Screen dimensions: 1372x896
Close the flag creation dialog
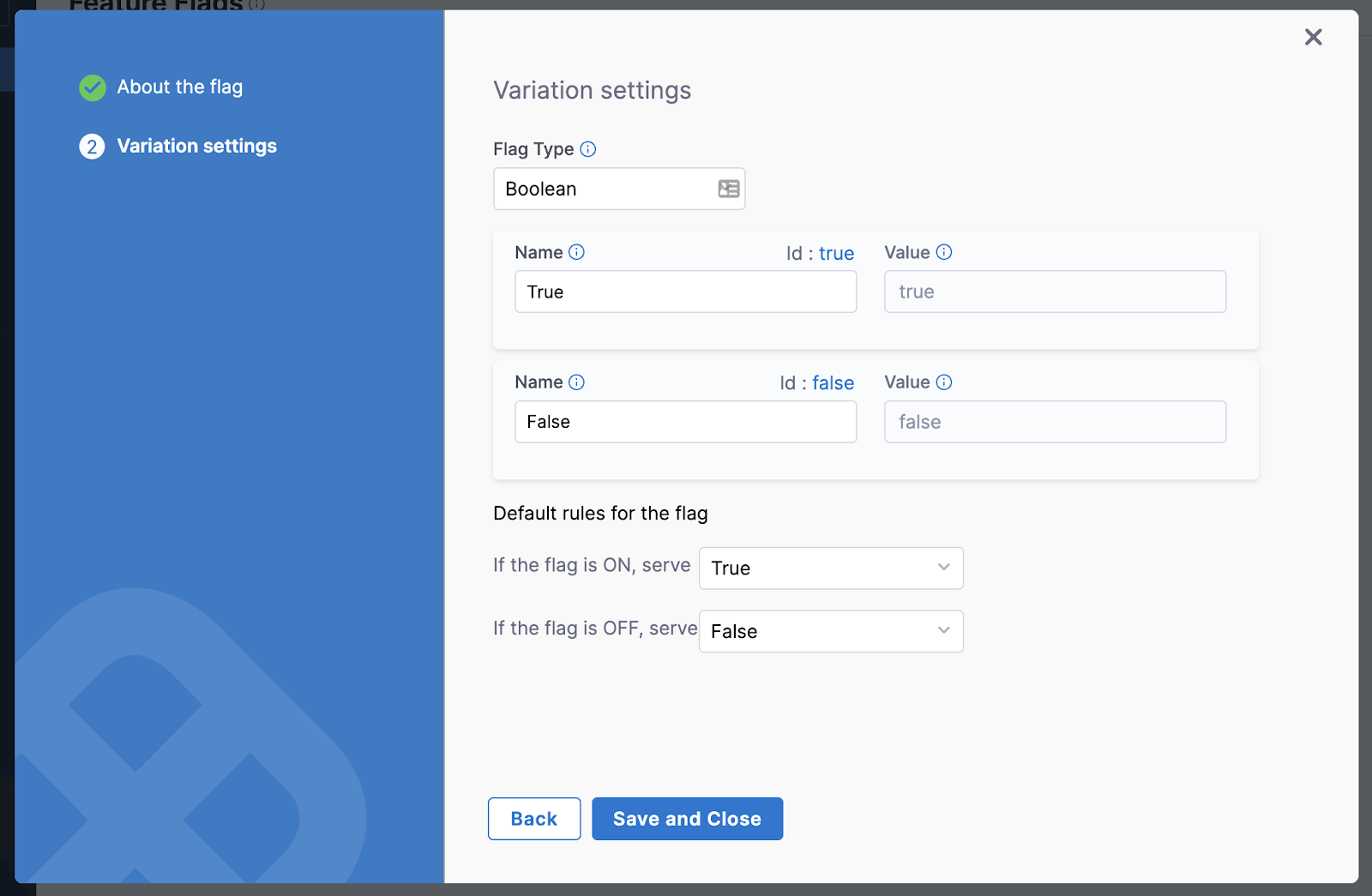click(1313, 37)
